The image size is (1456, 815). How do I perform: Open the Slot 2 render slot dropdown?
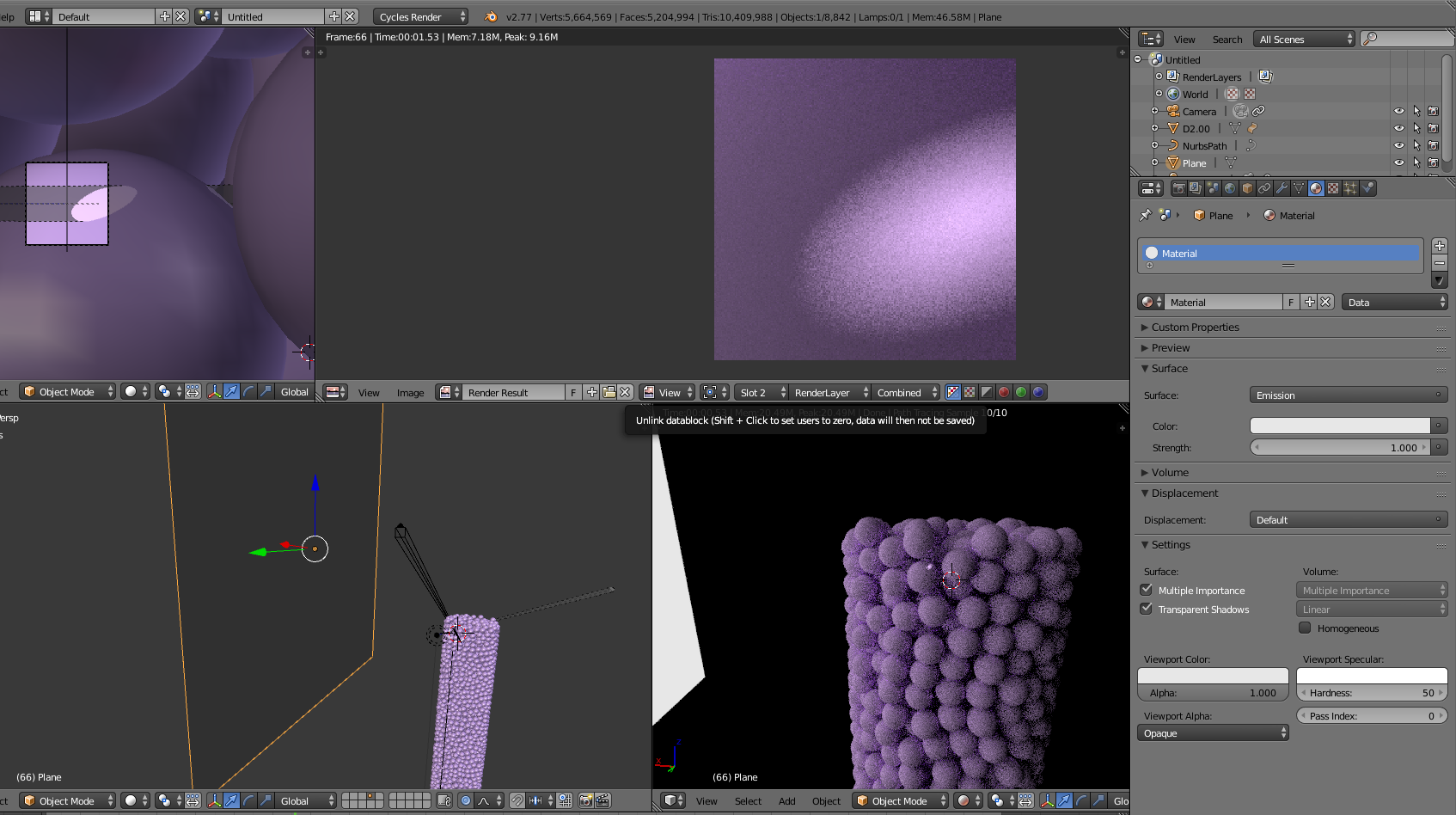[762, 392]
